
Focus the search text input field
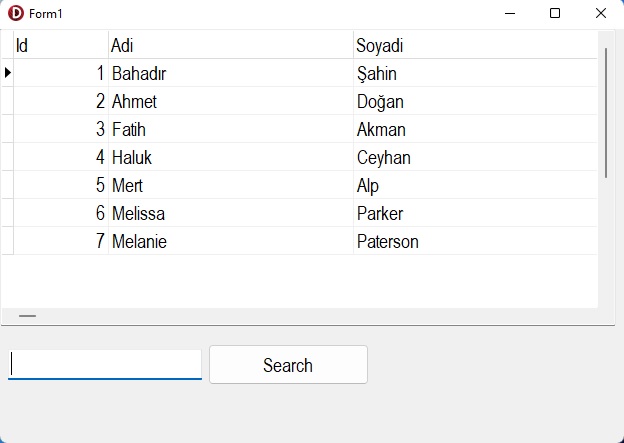[105, 364]
